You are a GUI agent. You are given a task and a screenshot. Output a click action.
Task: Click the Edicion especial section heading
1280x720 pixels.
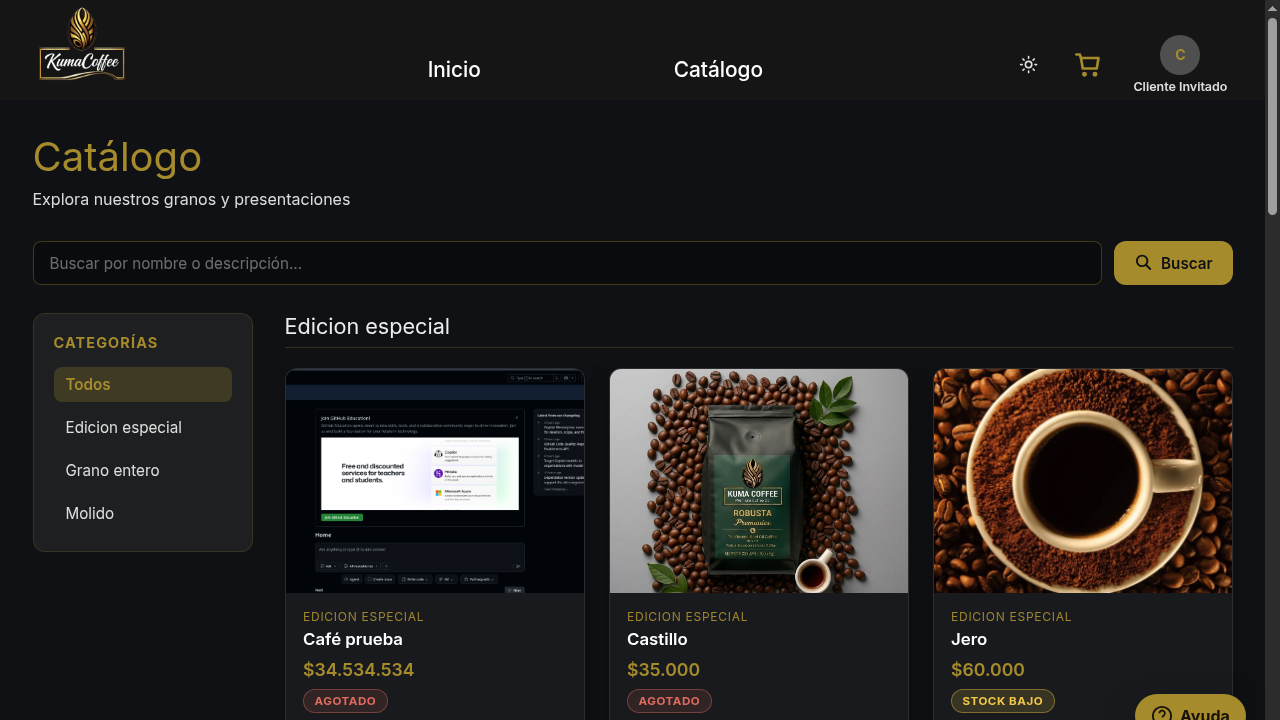coord(367,326)
